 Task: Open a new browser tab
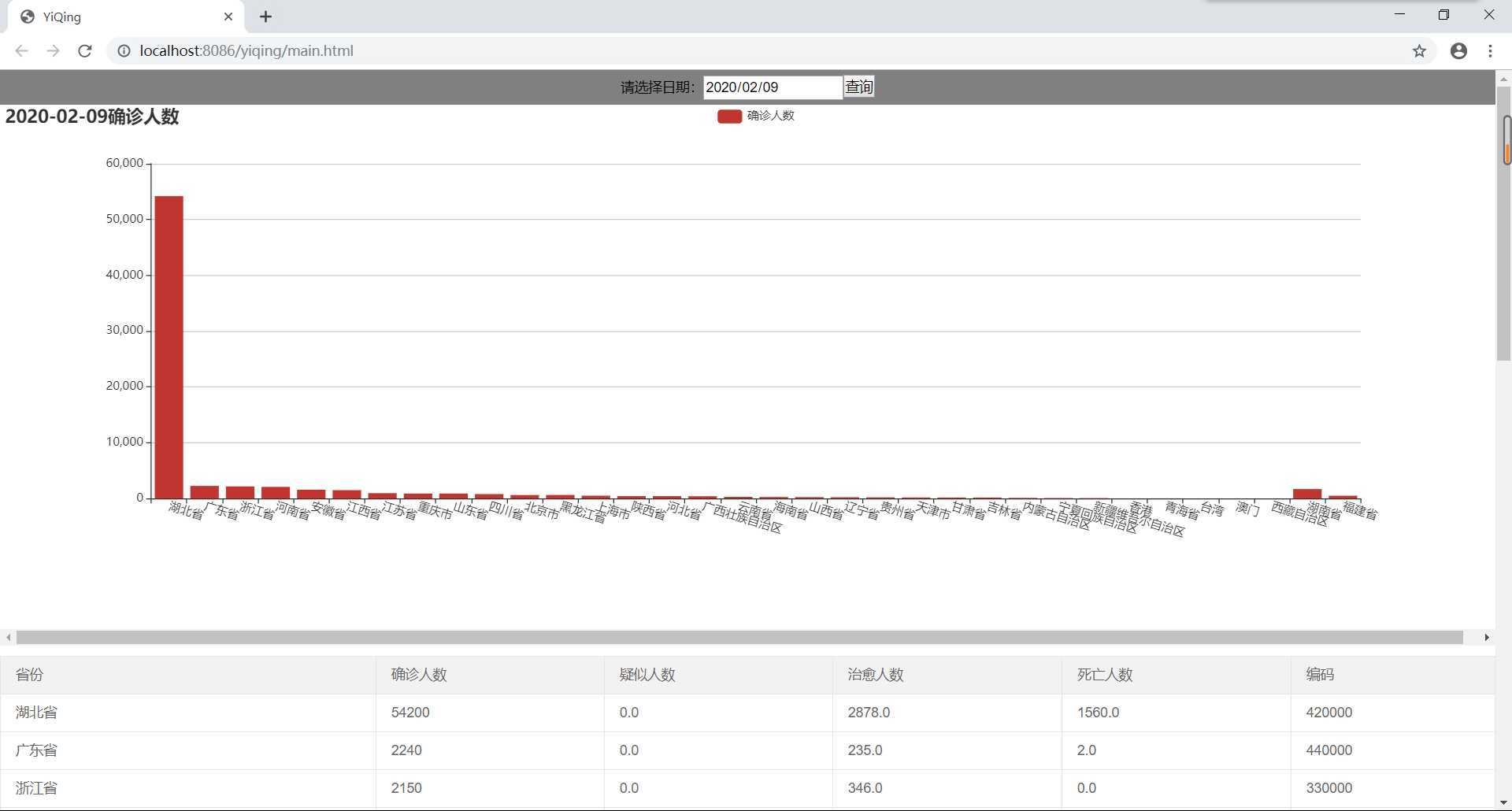click(x=265, y=17)
